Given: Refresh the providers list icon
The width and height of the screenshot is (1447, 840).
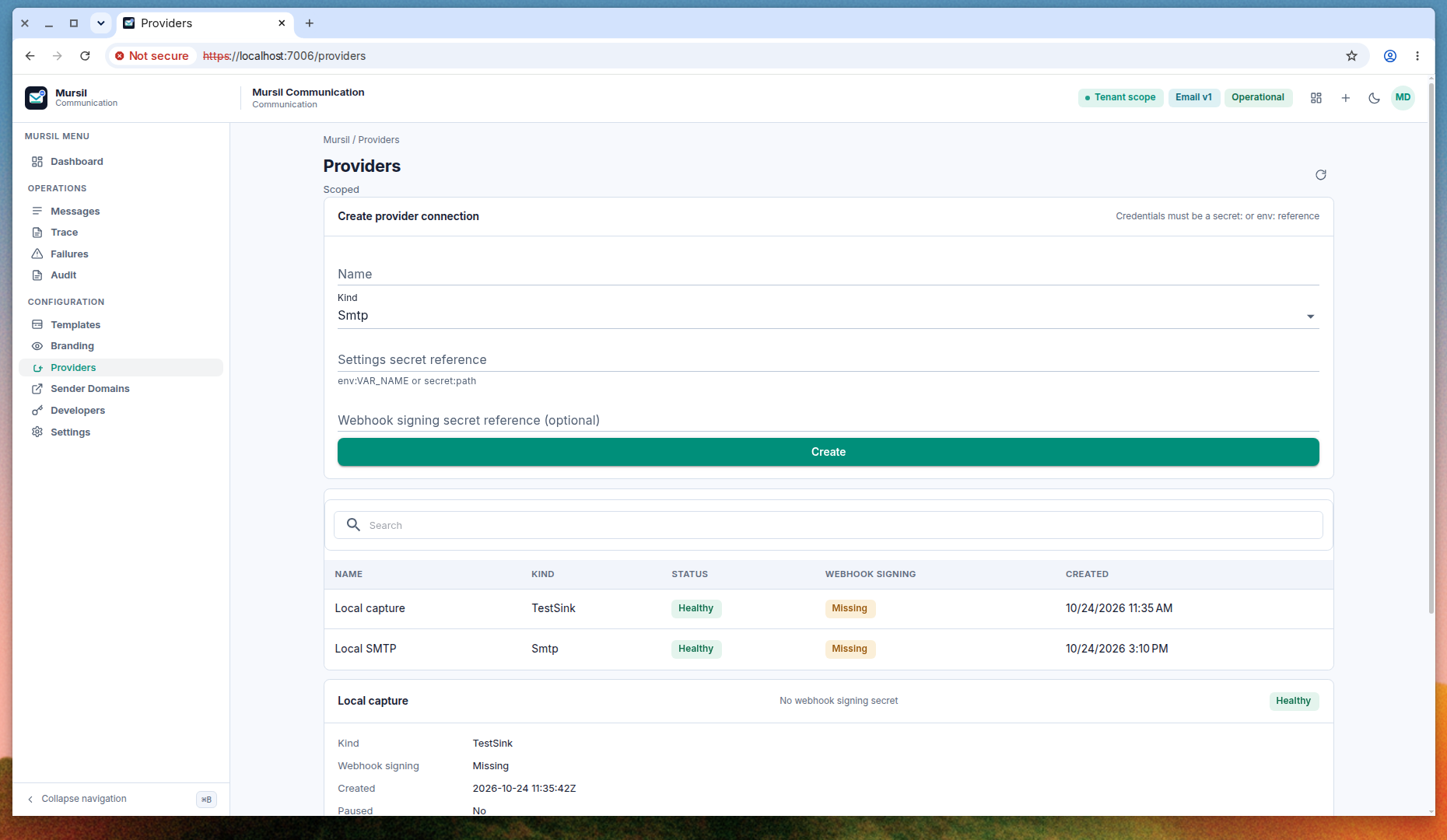Looking at the screenshot, I should tap(1321, 175).
